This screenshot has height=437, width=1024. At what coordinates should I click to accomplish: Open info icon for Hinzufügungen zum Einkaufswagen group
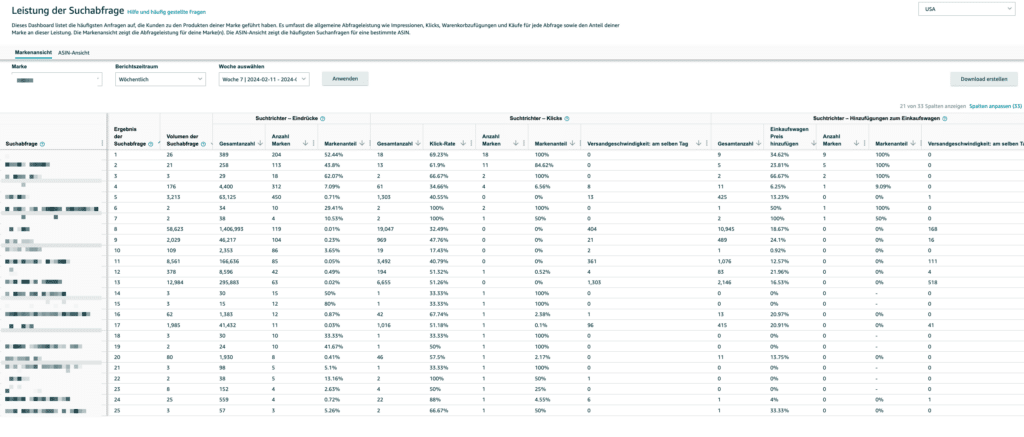pyautogui.click(x=944, y=118)
